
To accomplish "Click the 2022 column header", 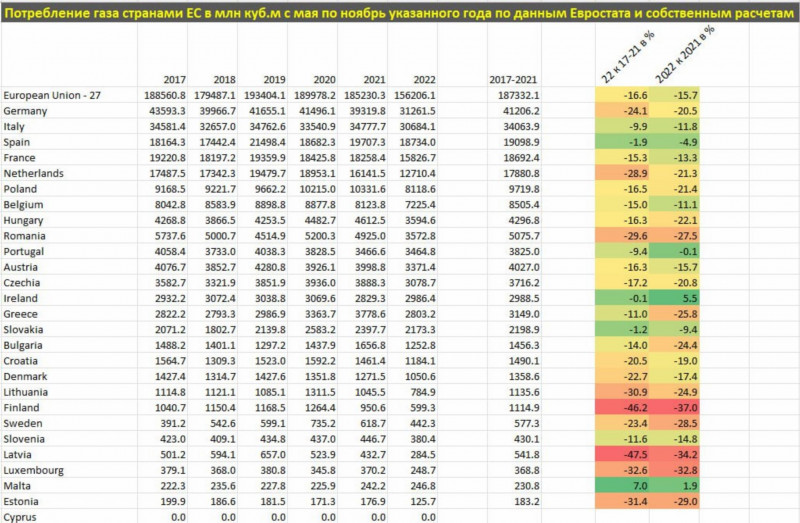I will (424, 80).
